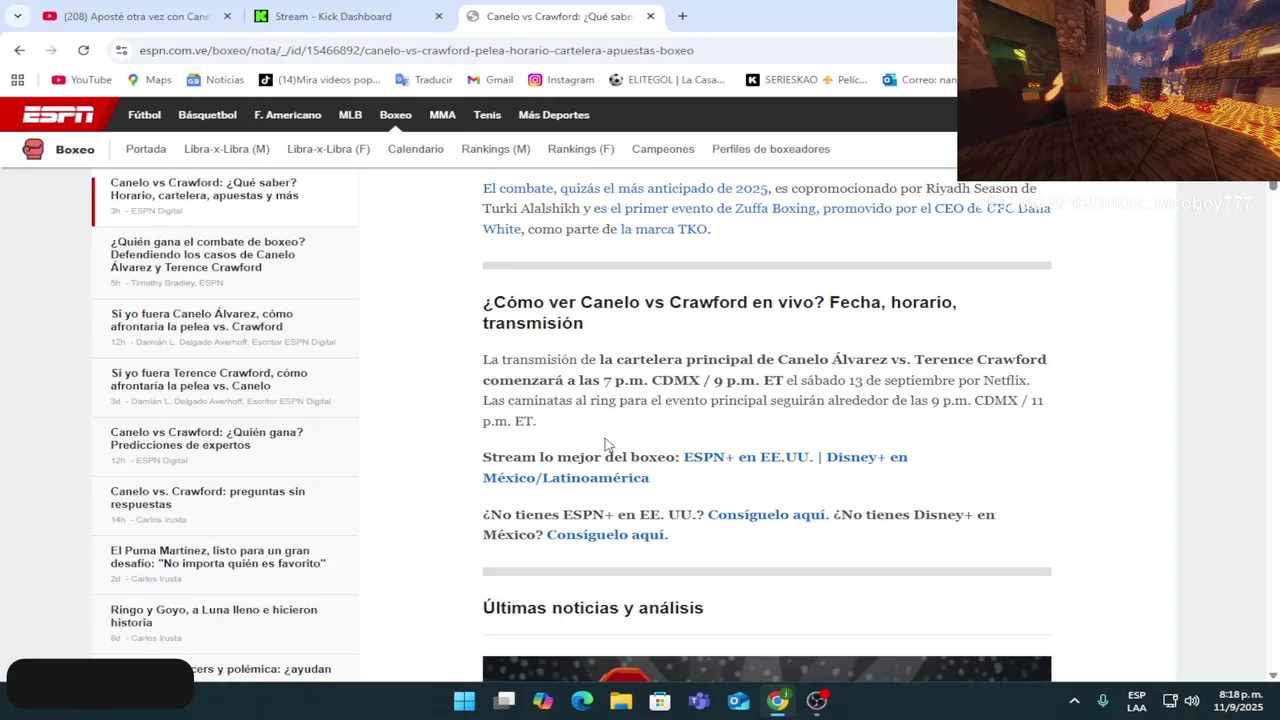Open the YouTube bookmark
The height and width of the screenshot is (720, 1280).
tap(81, 80)
